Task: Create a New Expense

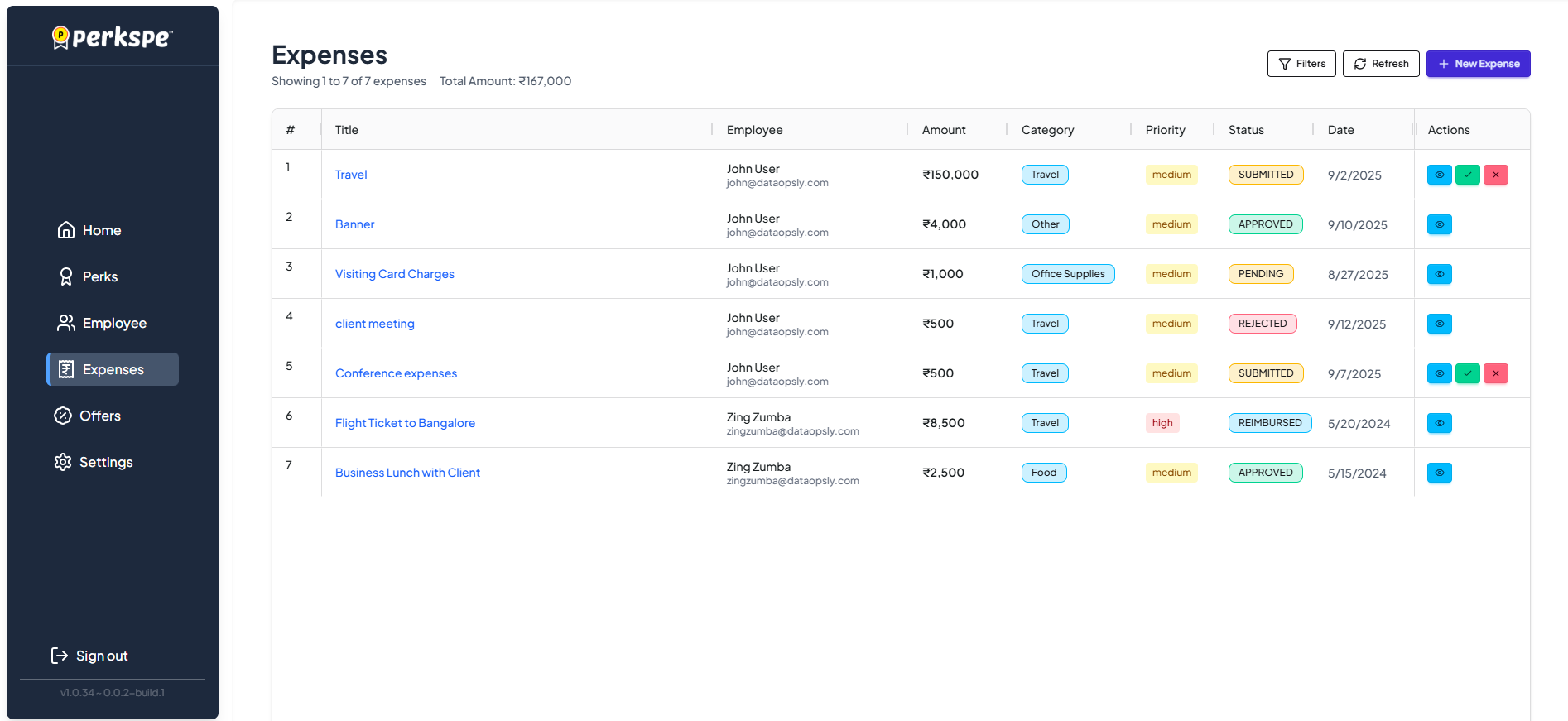Action: pyautogui.click(x=1478, y=64)
